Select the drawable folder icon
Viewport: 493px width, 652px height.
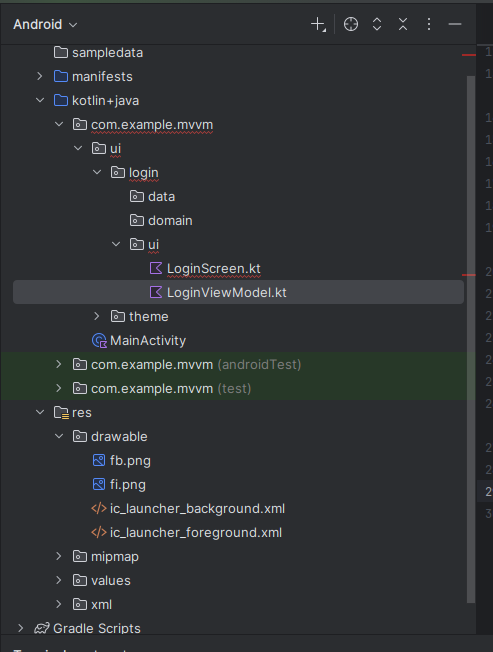[80, 437]
